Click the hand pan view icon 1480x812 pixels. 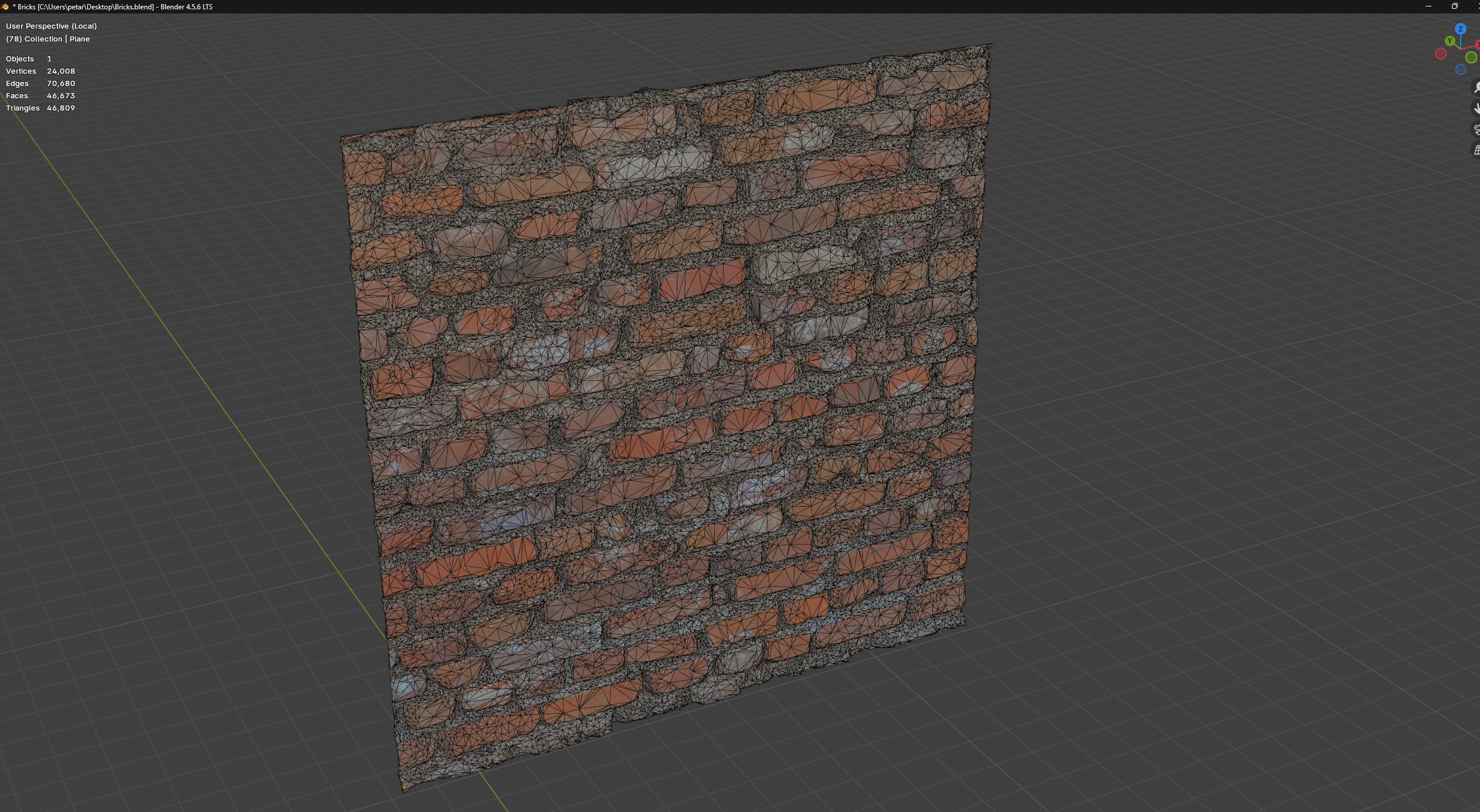coord(1476,108)
